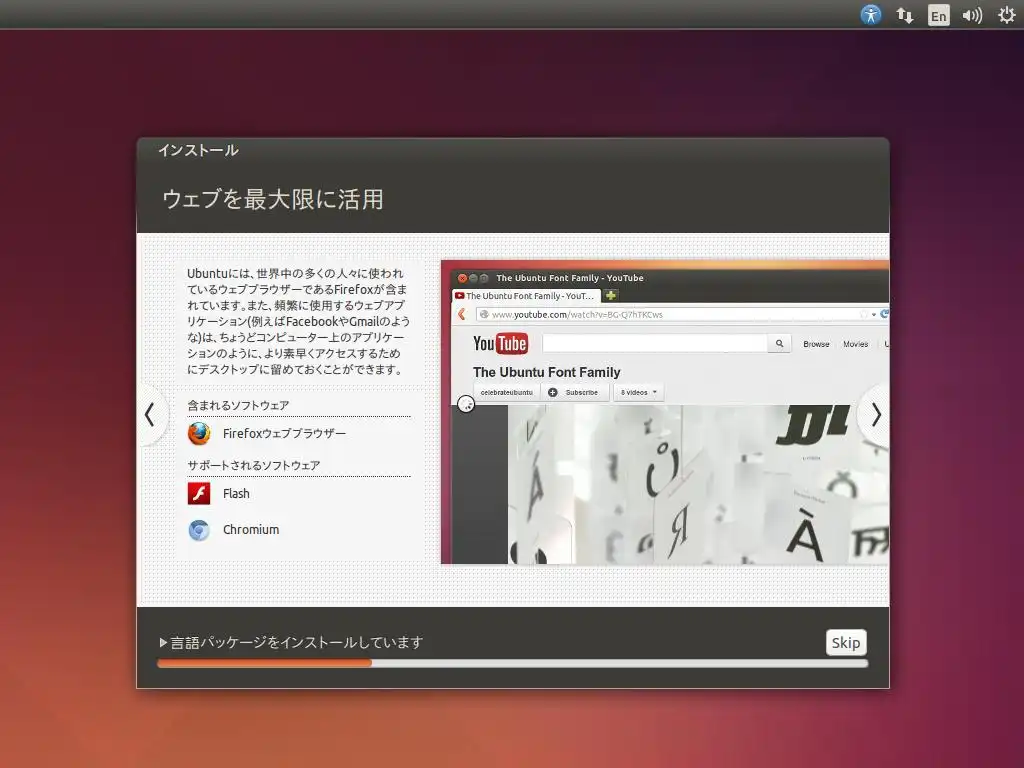This screenshot has height=768, width=1024.
Task: Click the Flash icon
Action: click(199, 494)
